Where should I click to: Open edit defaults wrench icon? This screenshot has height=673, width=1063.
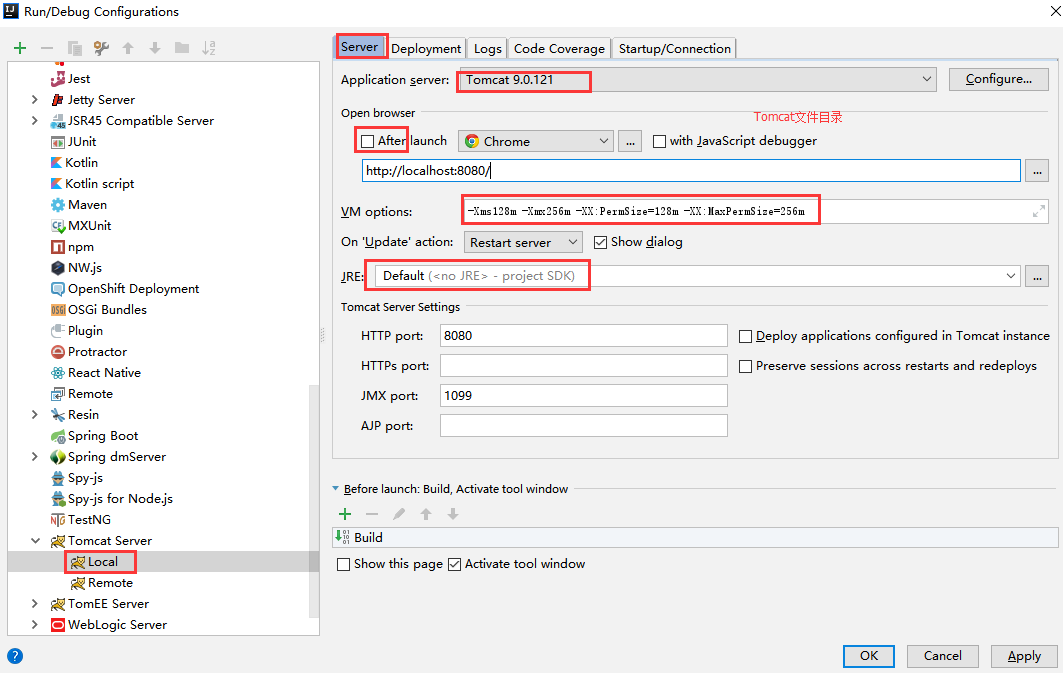click(x=102, y=48)
